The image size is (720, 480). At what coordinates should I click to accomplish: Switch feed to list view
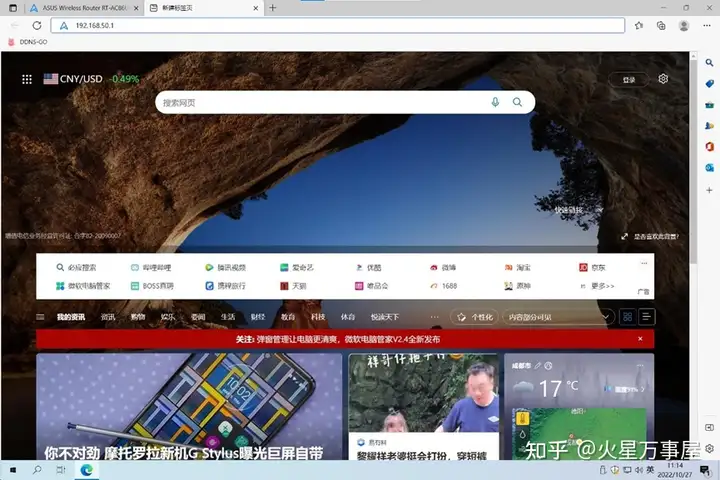pyautogui.click(x=647, y=317)
